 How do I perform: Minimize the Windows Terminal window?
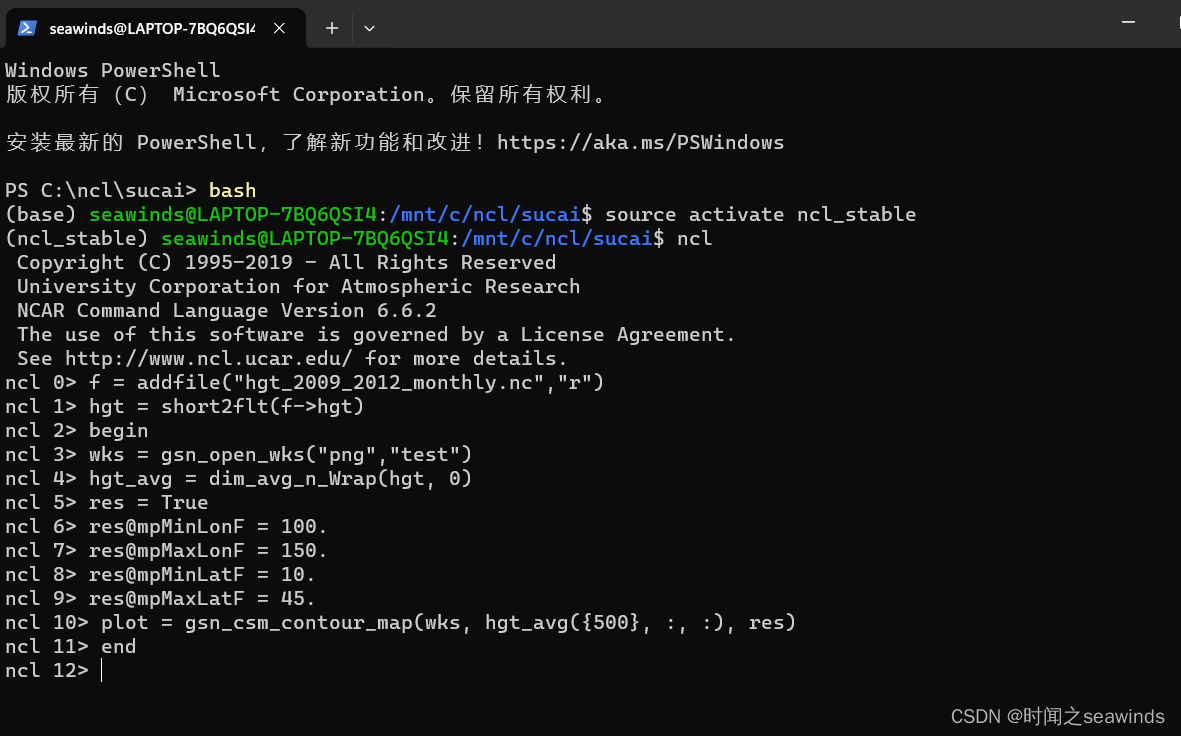point(1128,21)
